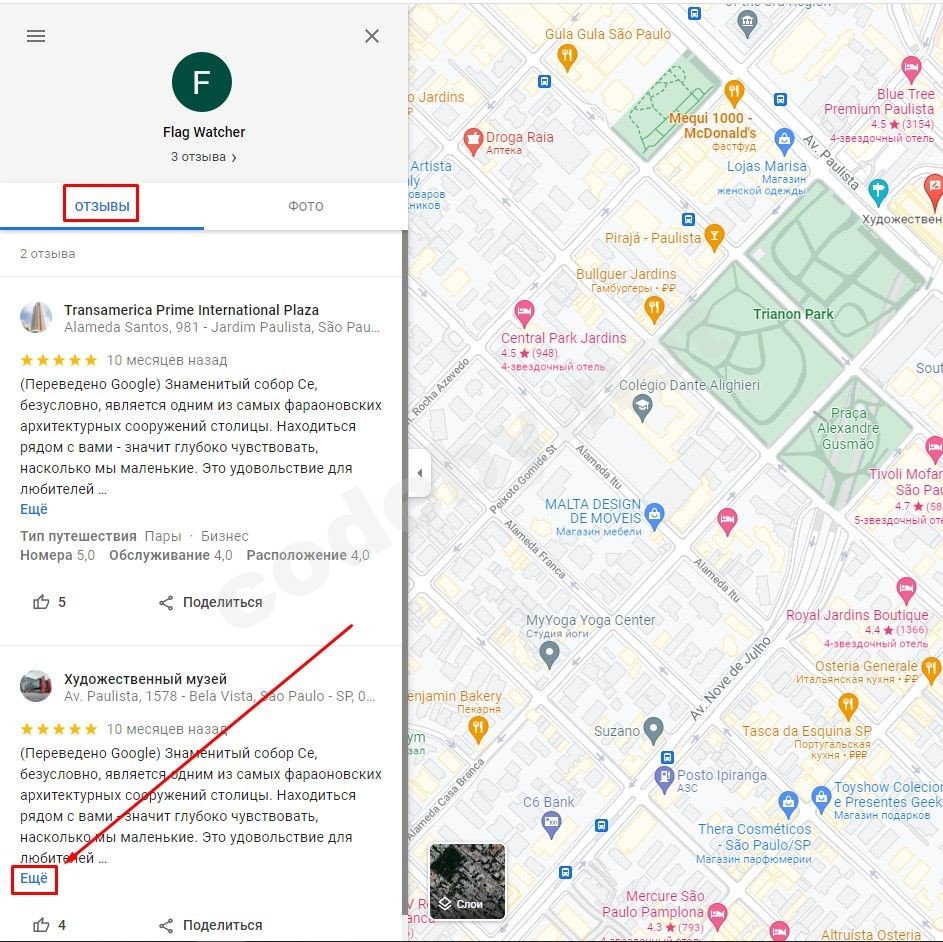
Task: Open the hamburger main menu
Action: [x=36, y=36]
